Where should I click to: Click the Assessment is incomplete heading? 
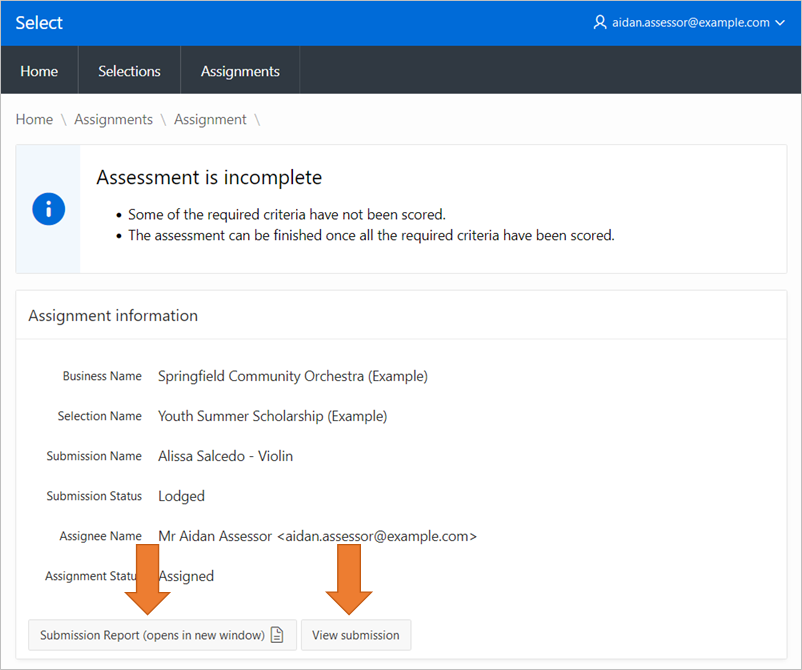(209, 178)
